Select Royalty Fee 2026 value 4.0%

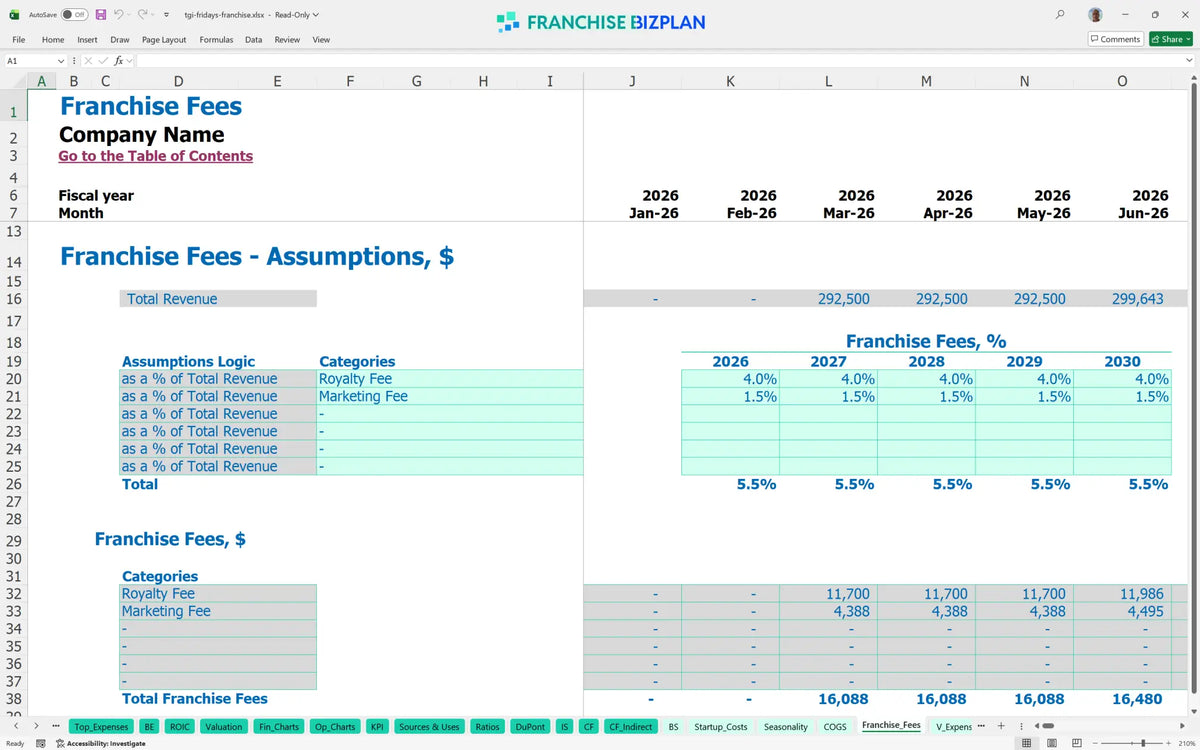[730, 379]
